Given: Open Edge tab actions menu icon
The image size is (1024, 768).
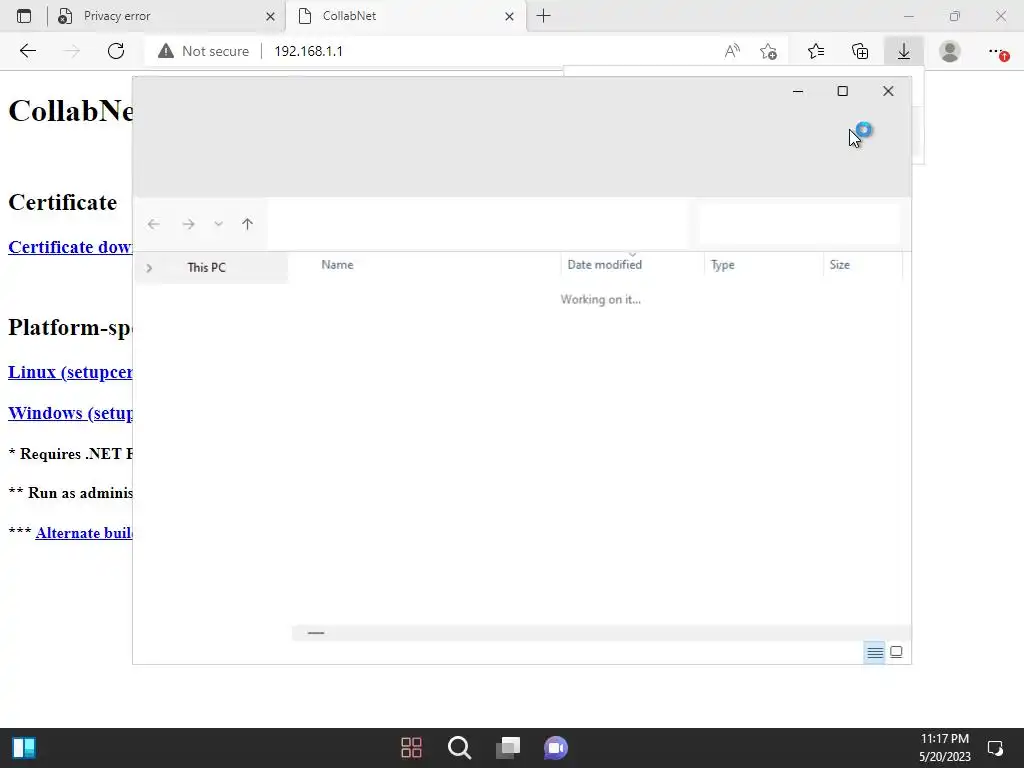Looking at the screenshot, I should 24,16.
